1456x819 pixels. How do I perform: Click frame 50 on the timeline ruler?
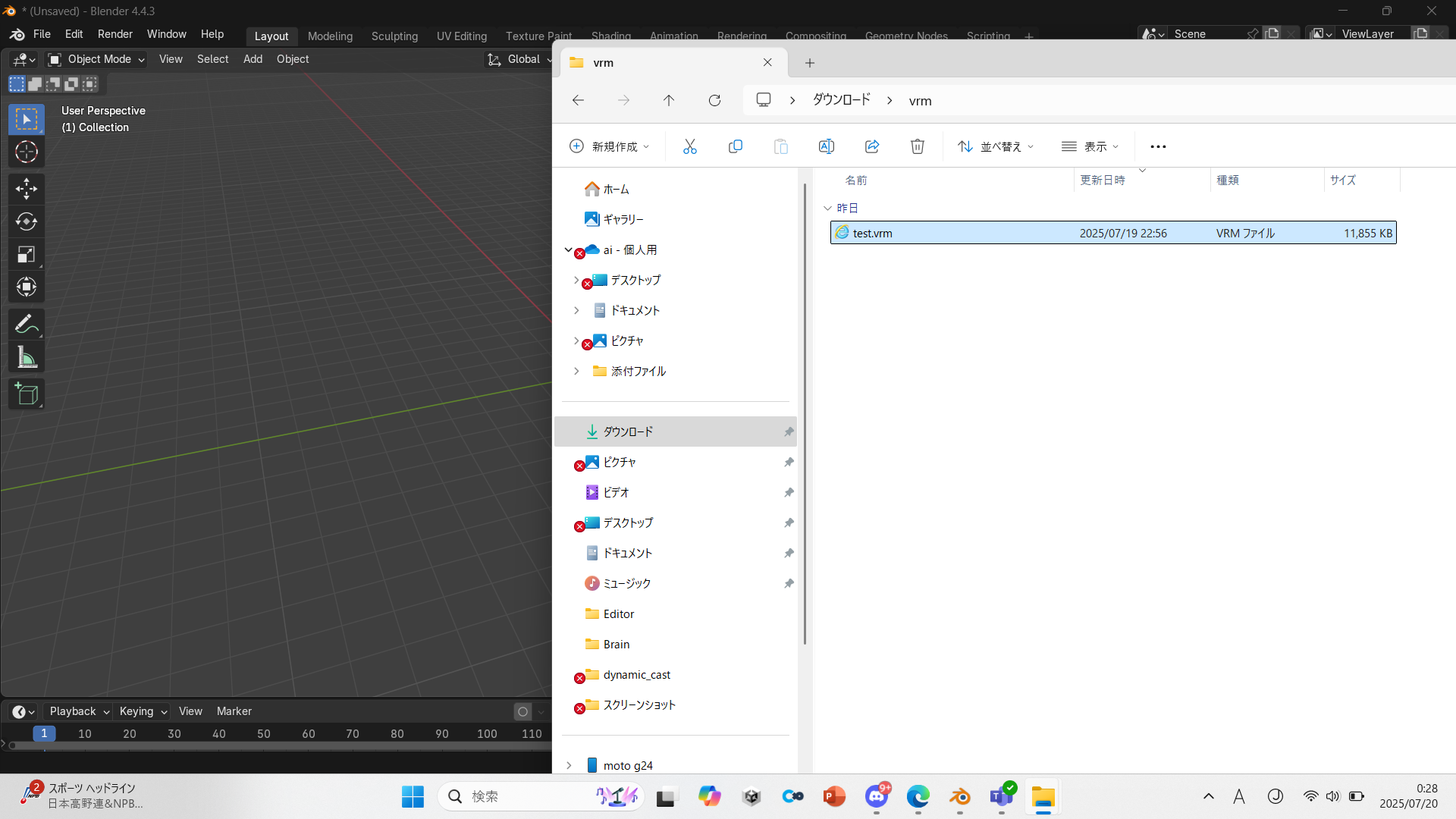click(x=263, y=733)
